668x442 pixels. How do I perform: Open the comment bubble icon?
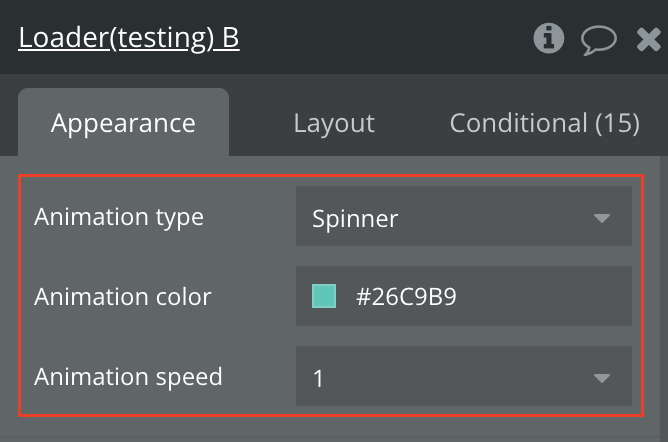tap(599, 39)
